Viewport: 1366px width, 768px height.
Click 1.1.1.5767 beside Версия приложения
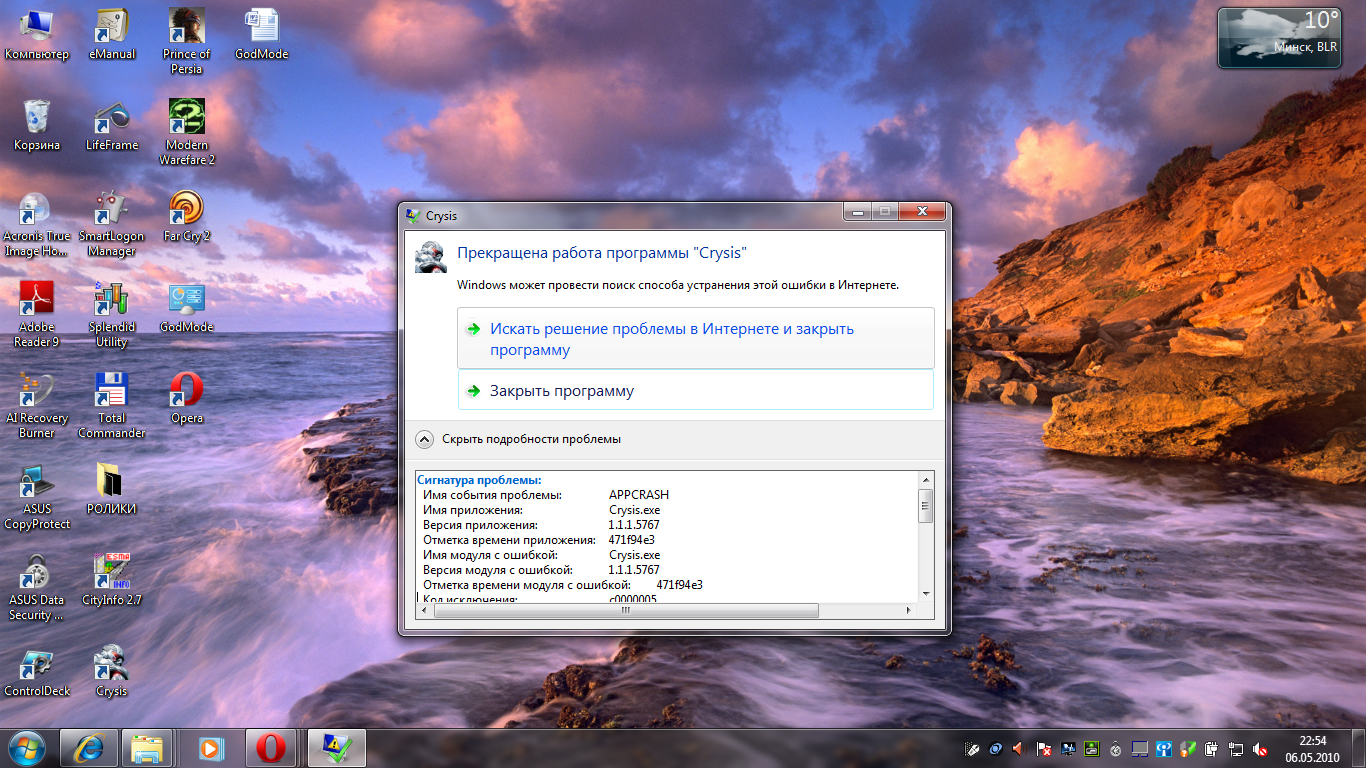634,525
